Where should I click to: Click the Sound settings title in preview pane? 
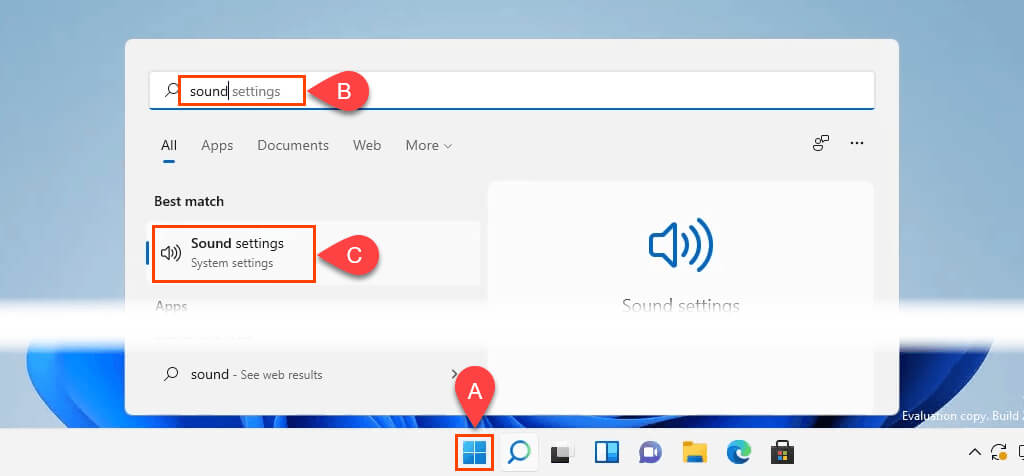(x=680, y=306)
